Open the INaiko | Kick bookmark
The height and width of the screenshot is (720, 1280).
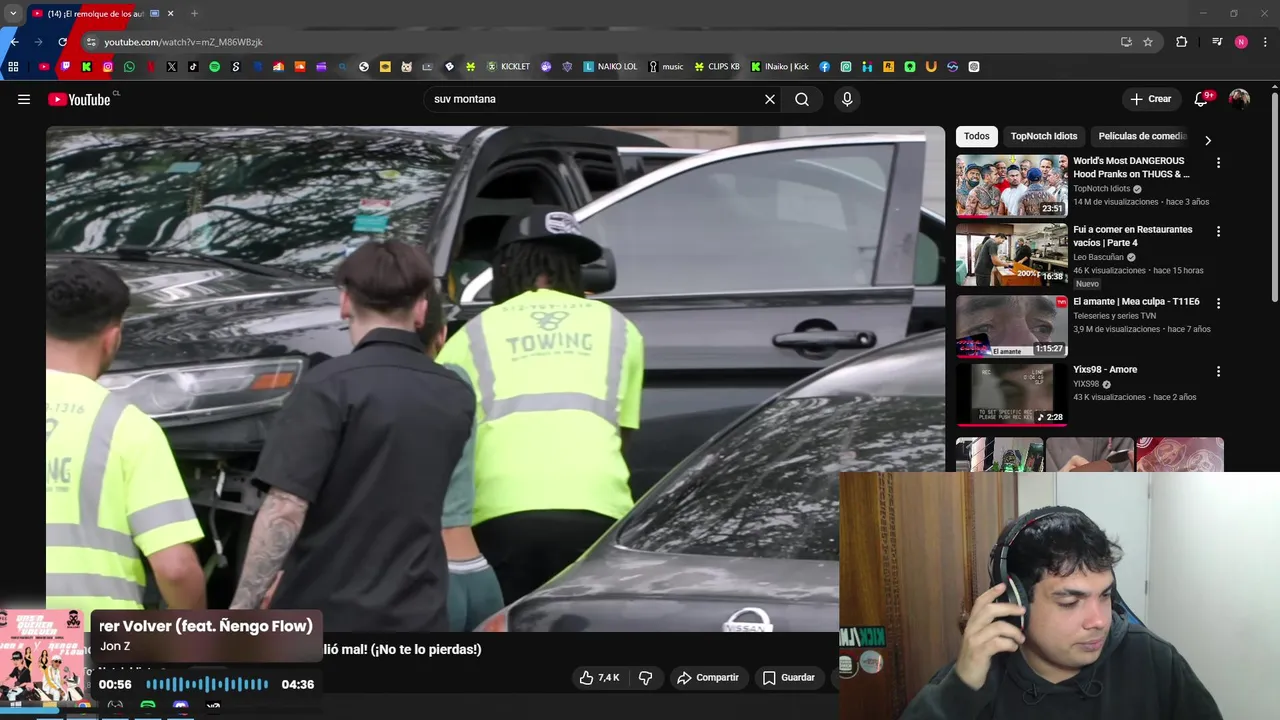[x=780, y=67]
